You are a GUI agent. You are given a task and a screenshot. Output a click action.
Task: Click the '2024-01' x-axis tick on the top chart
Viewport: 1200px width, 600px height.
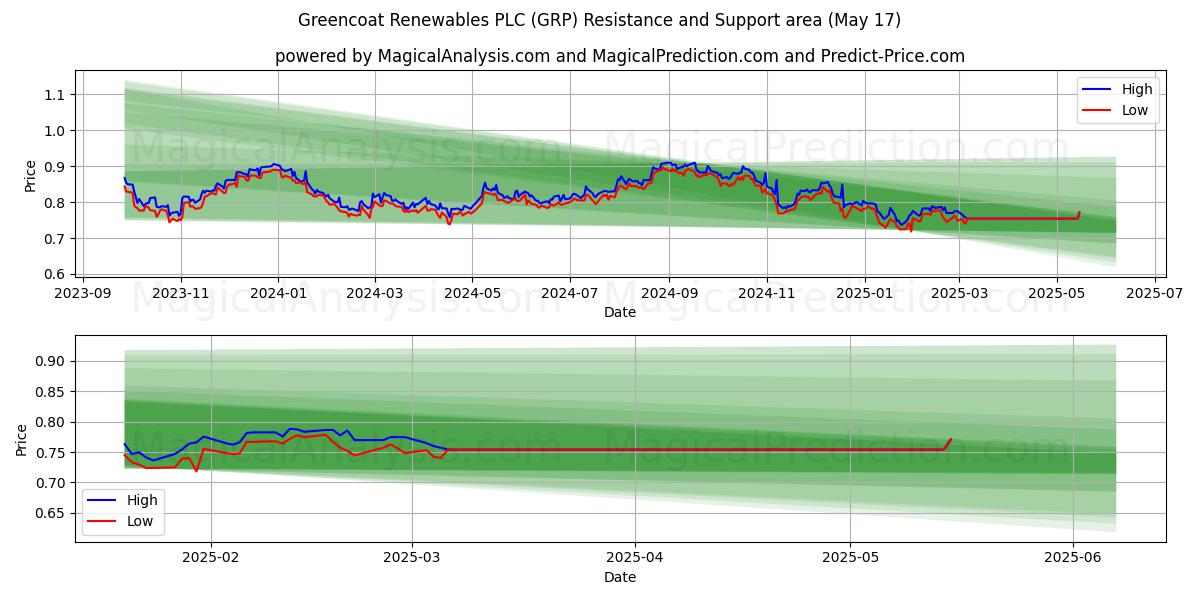click(278, 295)
